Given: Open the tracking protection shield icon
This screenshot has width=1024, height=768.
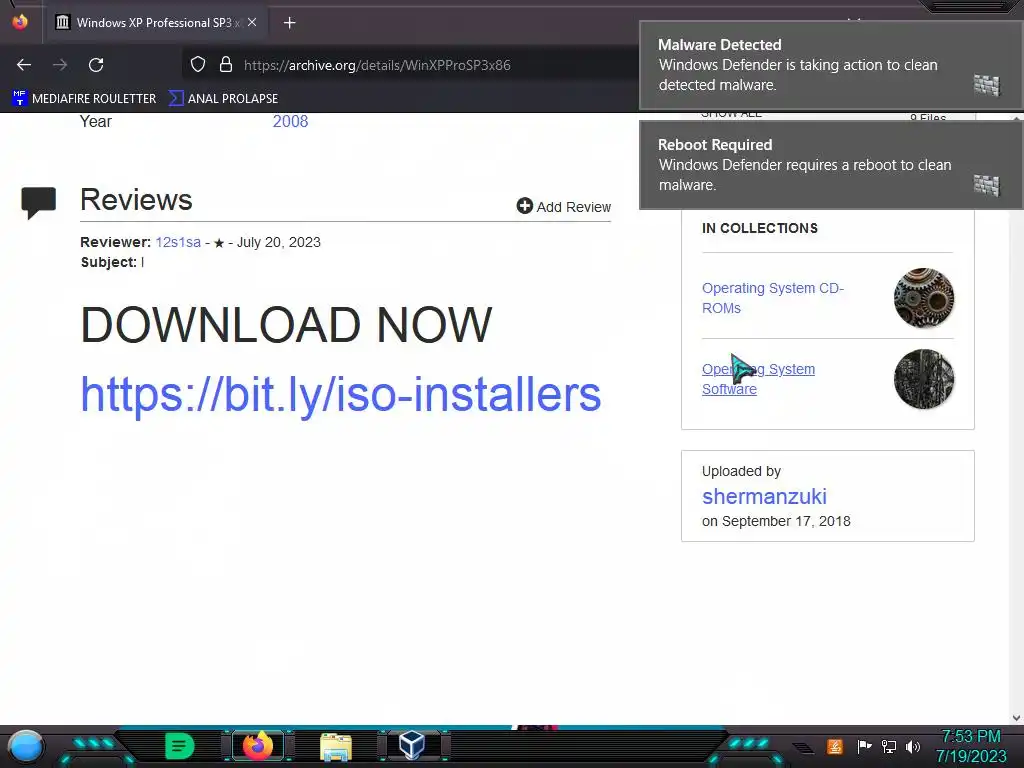Looking at the screenshot, I should 198,65.
